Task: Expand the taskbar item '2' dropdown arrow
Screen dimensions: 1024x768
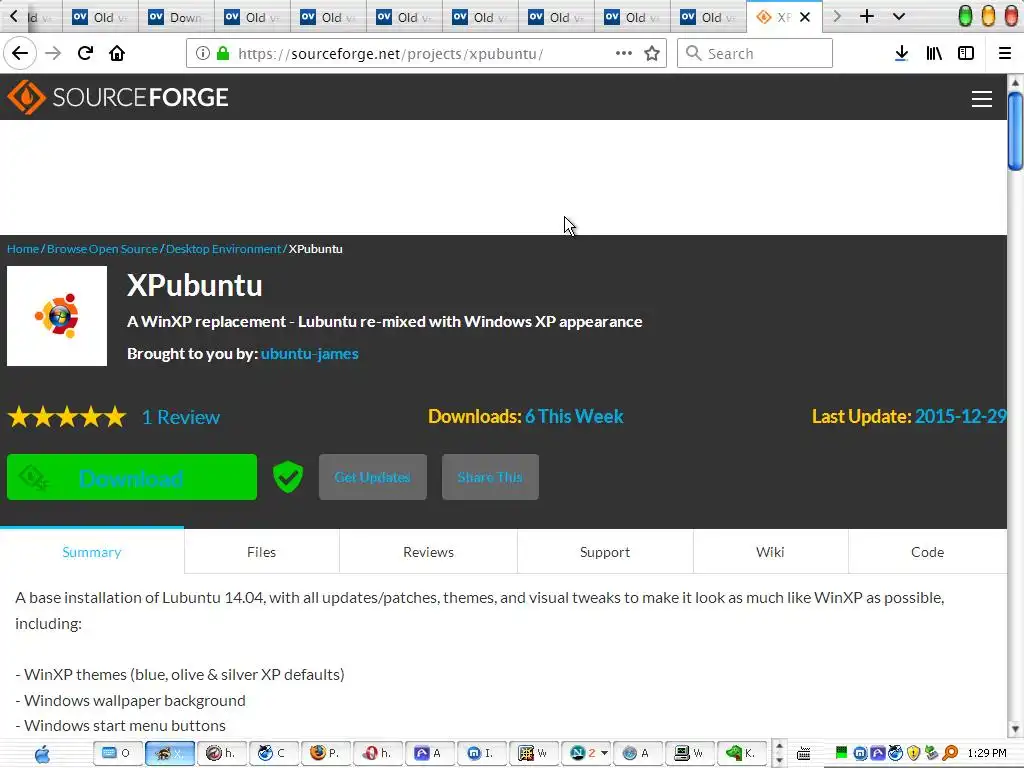Action: point(605,753)
